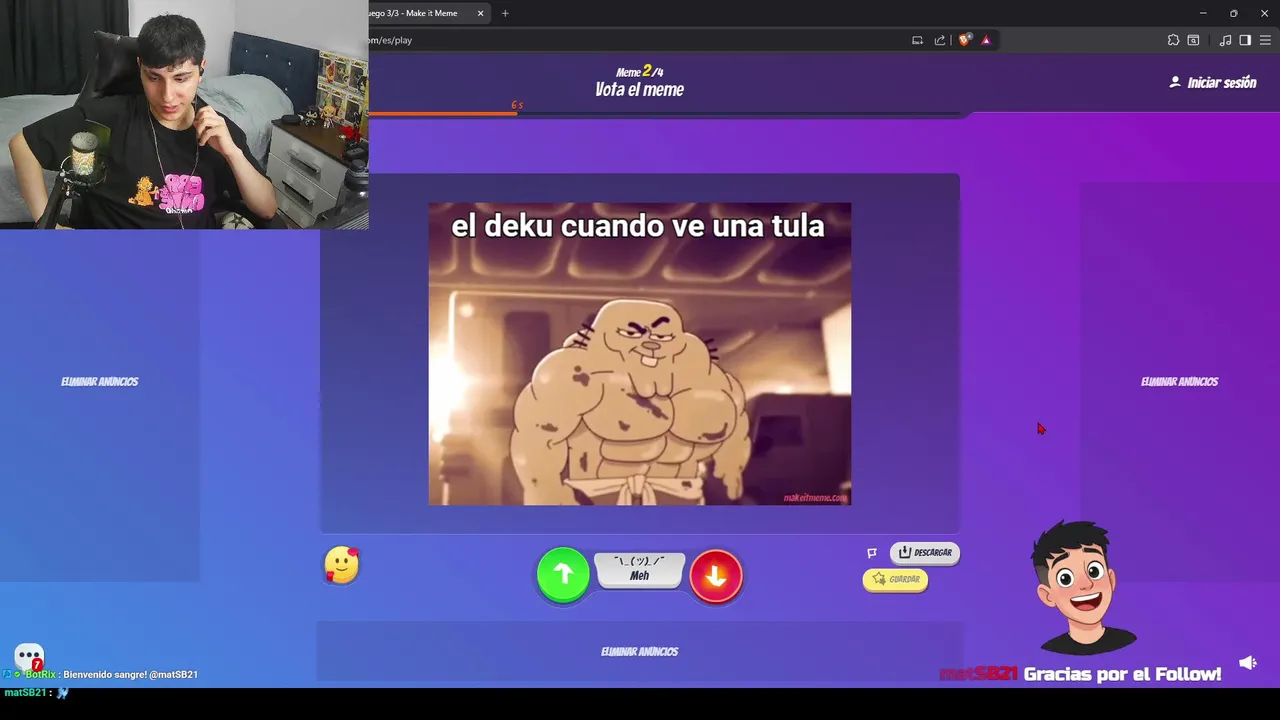Click Eliminar anuncios below the meme
The image size is (1280, 720).
640,652
